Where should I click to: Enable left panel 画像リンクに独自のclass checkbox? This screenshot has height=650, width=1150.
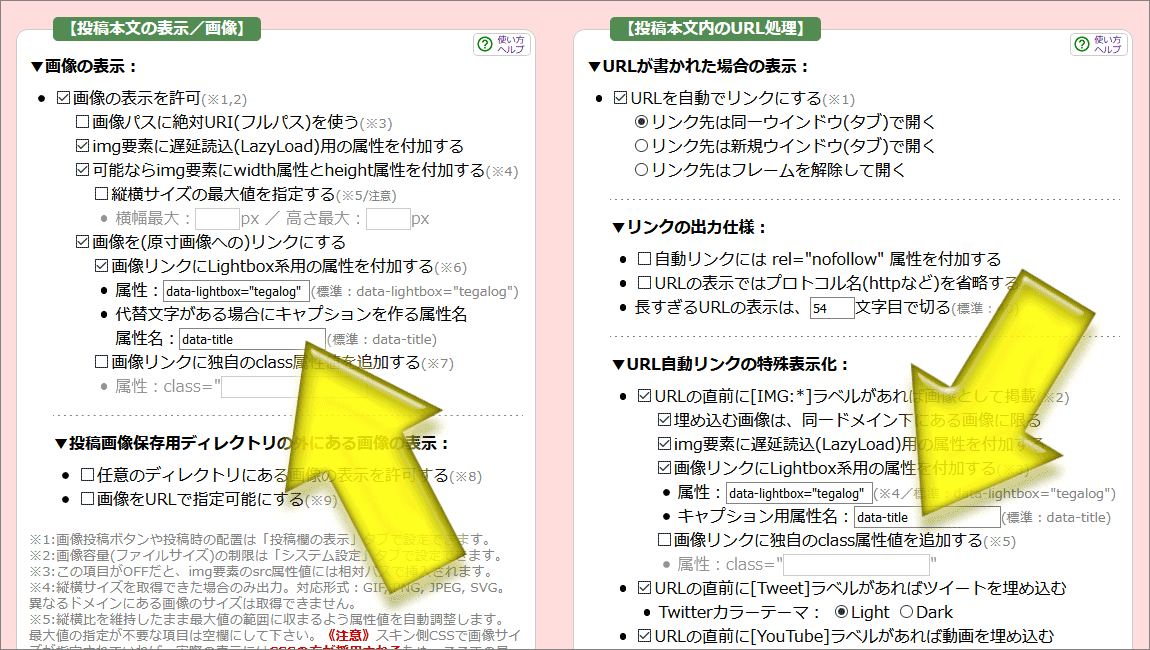(102, 362)
